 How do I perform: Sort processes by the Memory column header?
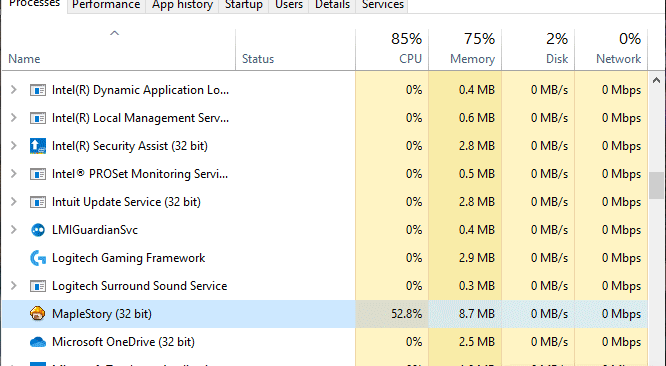coord(465,49)
